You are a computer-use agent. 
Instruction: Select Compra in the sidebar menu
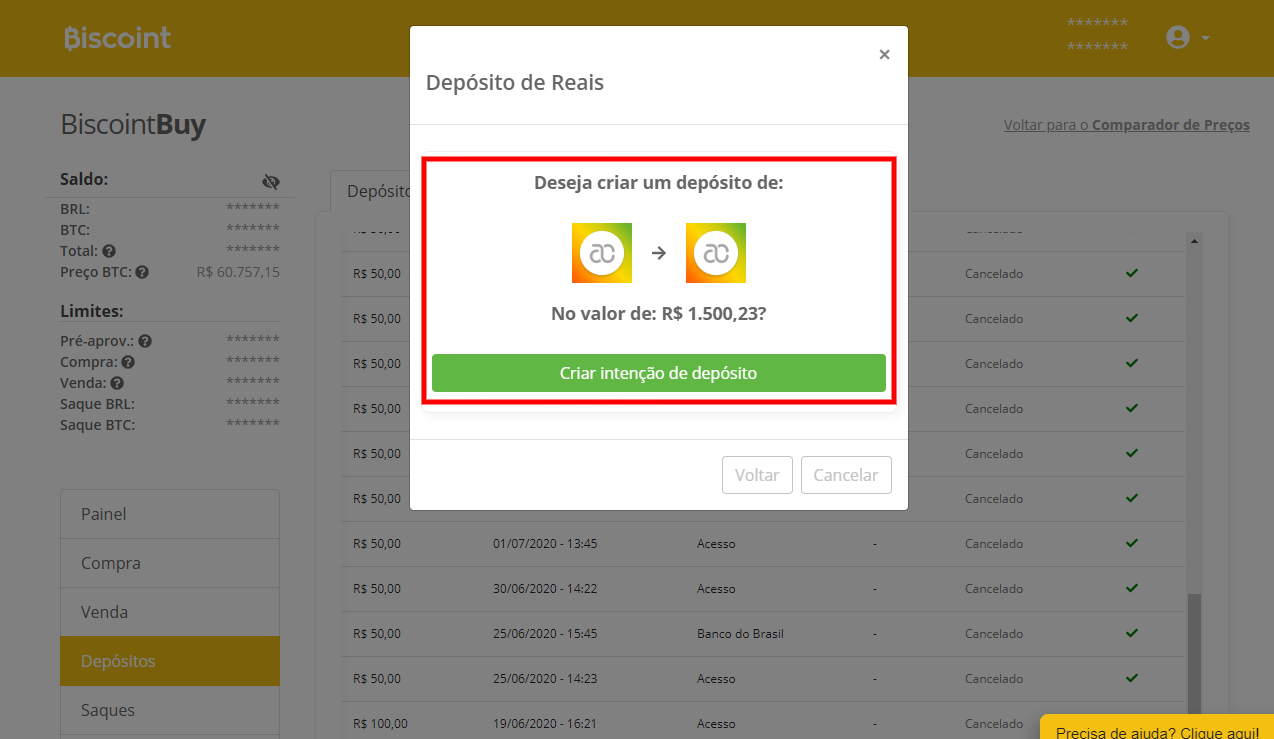170,563
